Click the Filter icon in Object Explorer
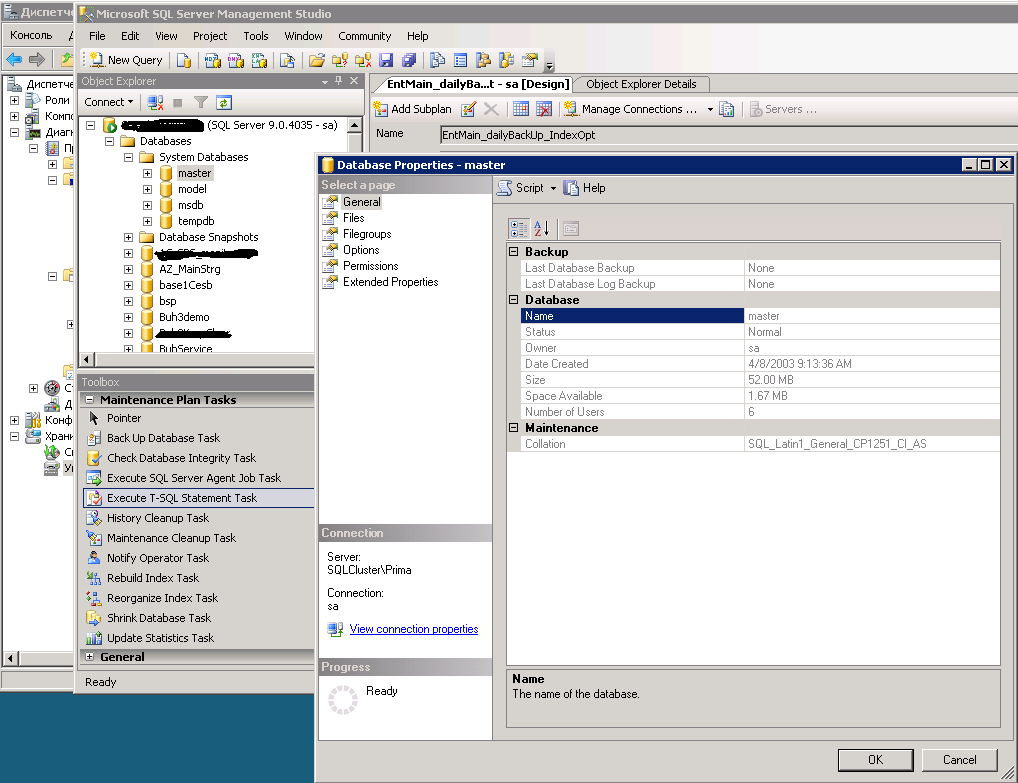Screen dimensions: 1018x783 201,102
